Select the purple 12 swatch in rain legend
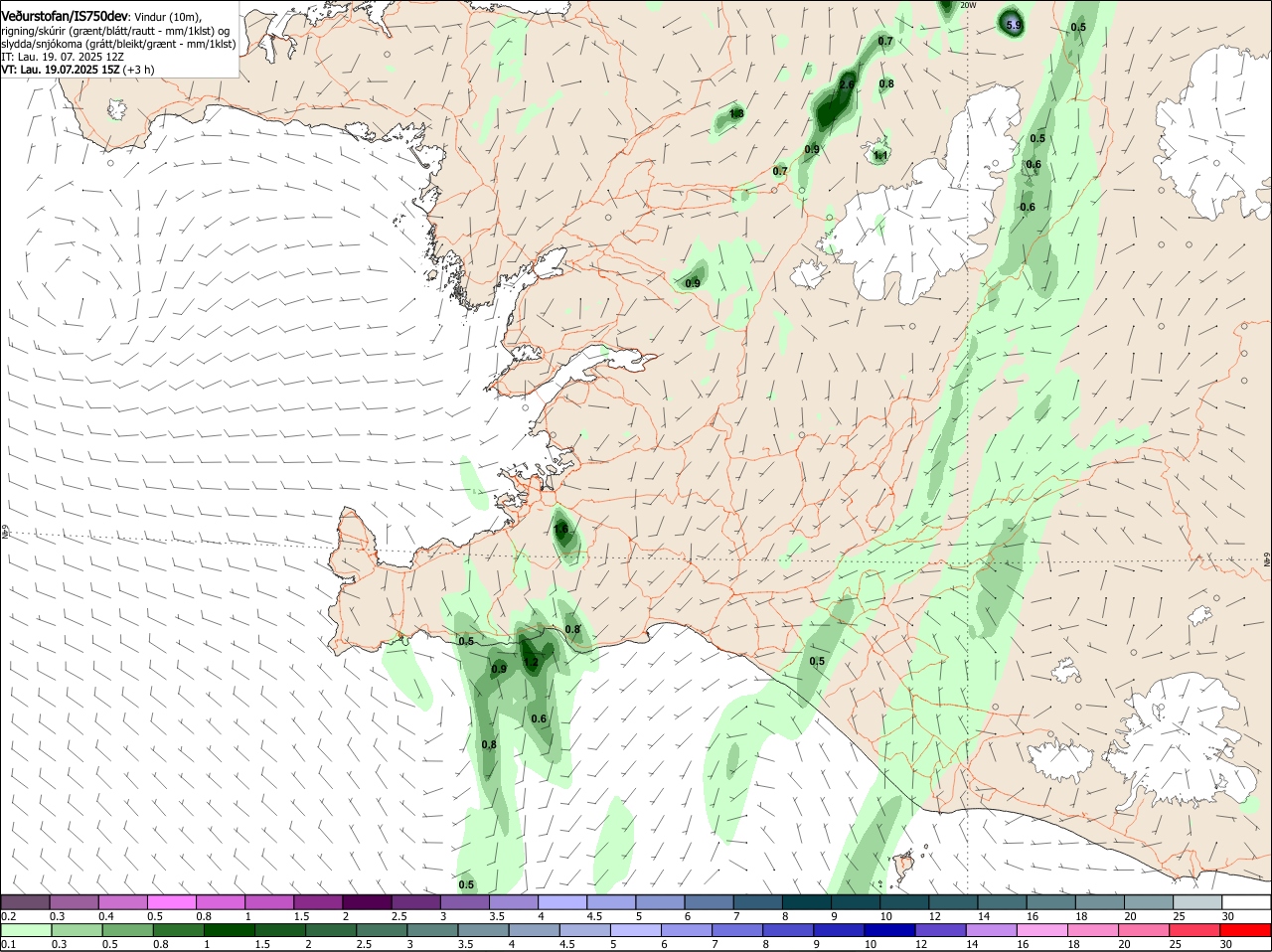 pyautogui.click(x=941, y=930)
